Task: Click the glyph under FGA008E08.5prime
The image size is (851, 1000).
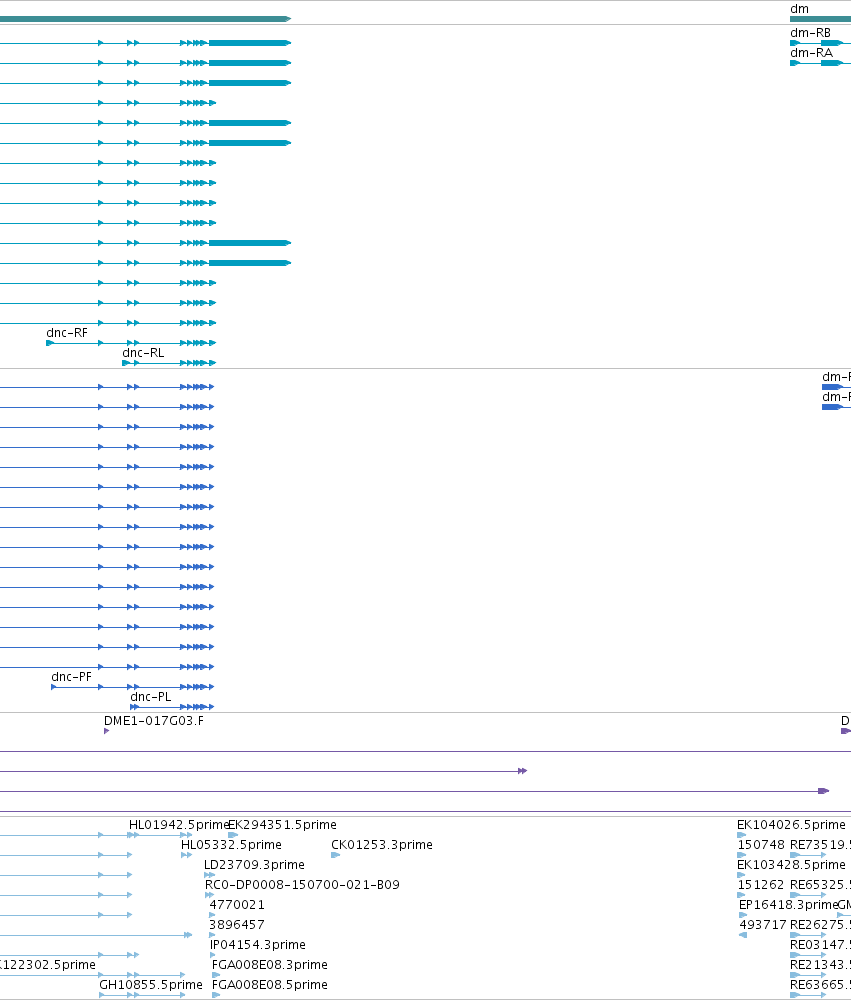Action: 216,995
